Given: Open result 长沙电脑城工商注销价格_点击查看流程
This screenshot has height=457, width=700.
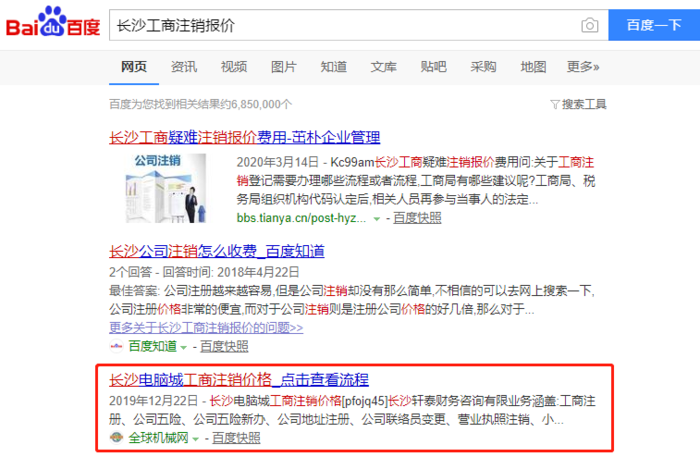Looking at the screenshot, I should [239, 380].
